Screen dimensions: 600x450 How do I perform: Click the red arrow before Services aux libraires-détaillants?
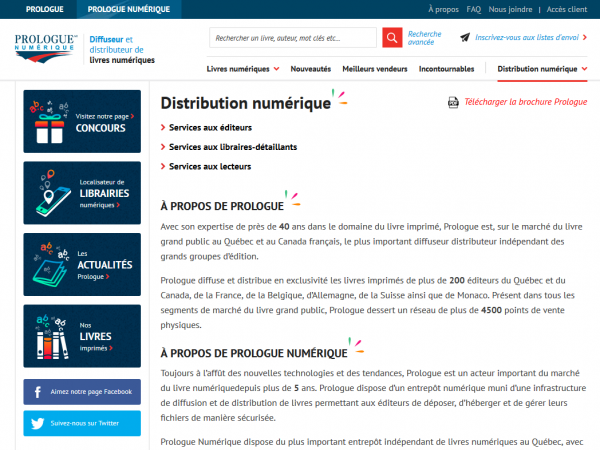pos(163,147)
